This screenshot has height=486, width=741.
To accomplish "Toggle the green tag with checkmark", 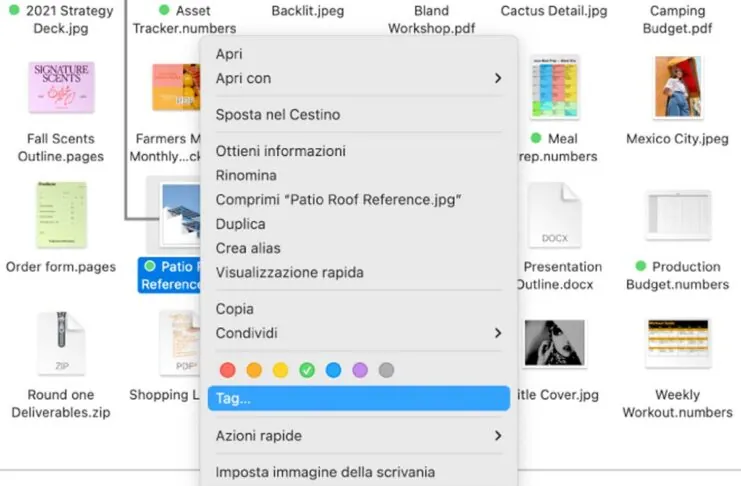I will pyautogui.click(x=307, y=370).
